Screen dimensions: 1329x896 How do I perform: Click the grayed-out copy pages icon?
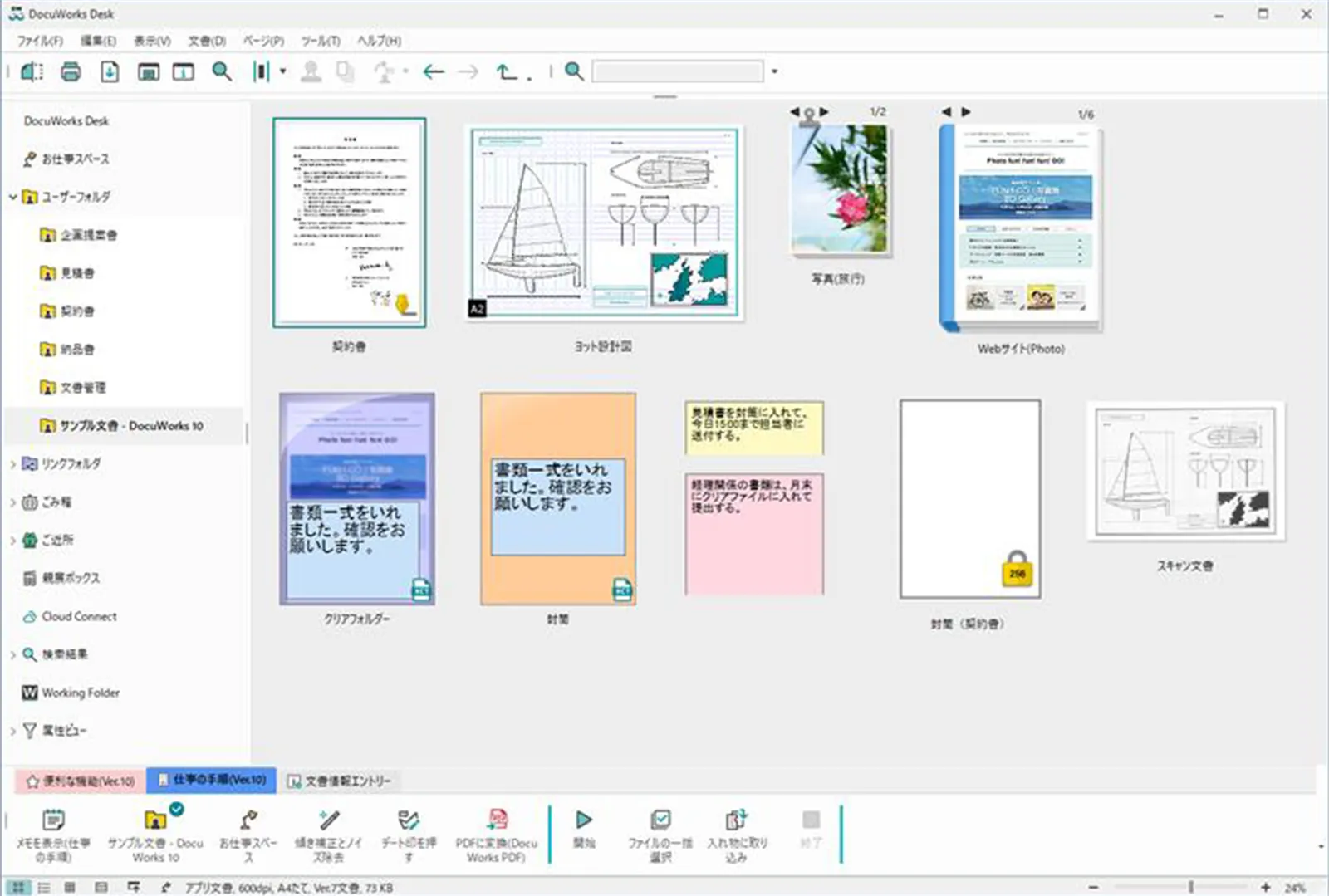point(345,71)
